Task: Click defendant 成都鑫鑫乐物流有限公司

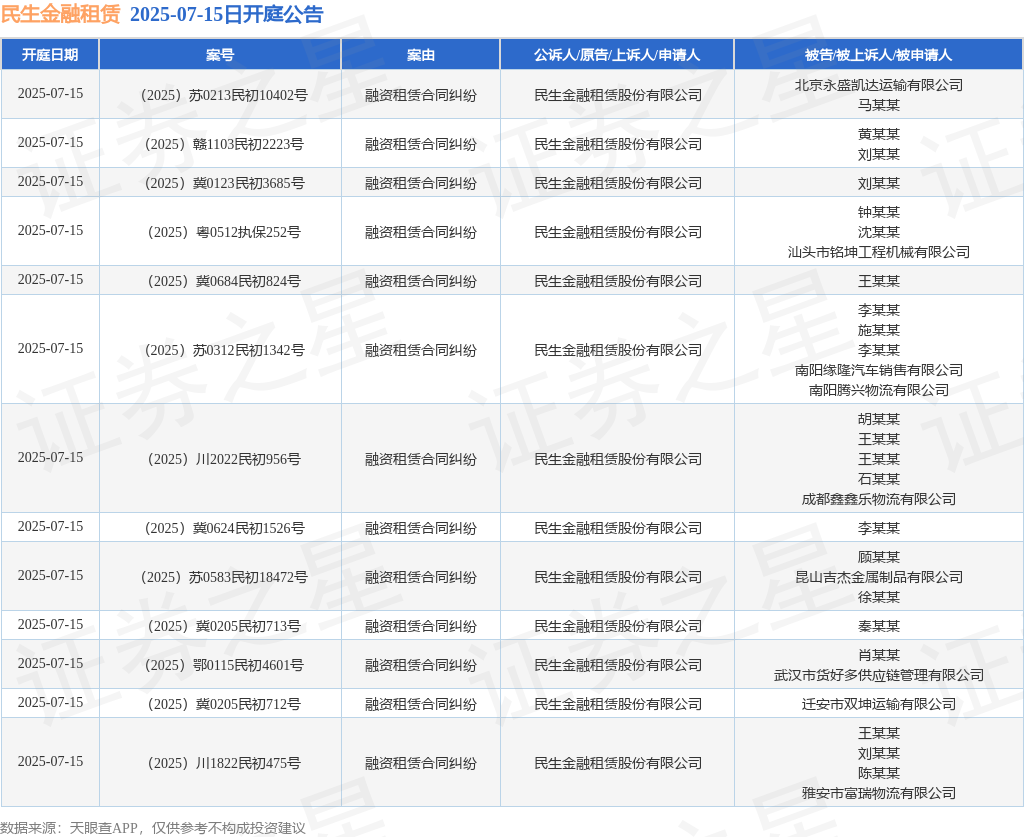Action: pos(879,499)
